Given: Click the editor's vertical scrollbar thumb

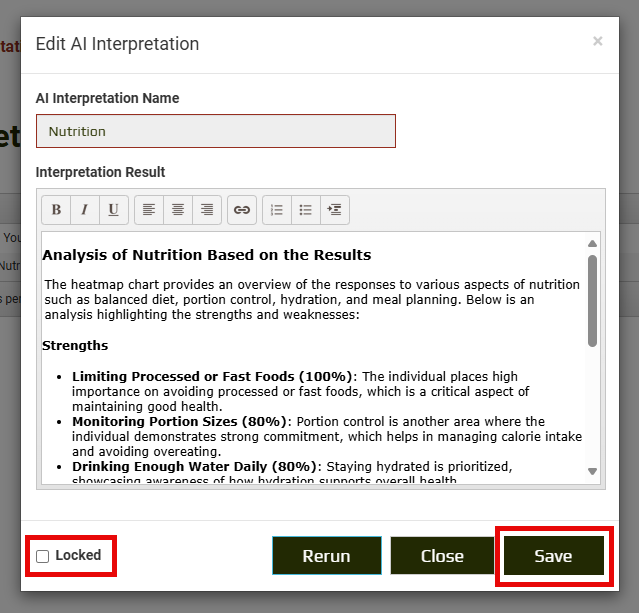Looking at the screenshot, I should tap(592, 300).
